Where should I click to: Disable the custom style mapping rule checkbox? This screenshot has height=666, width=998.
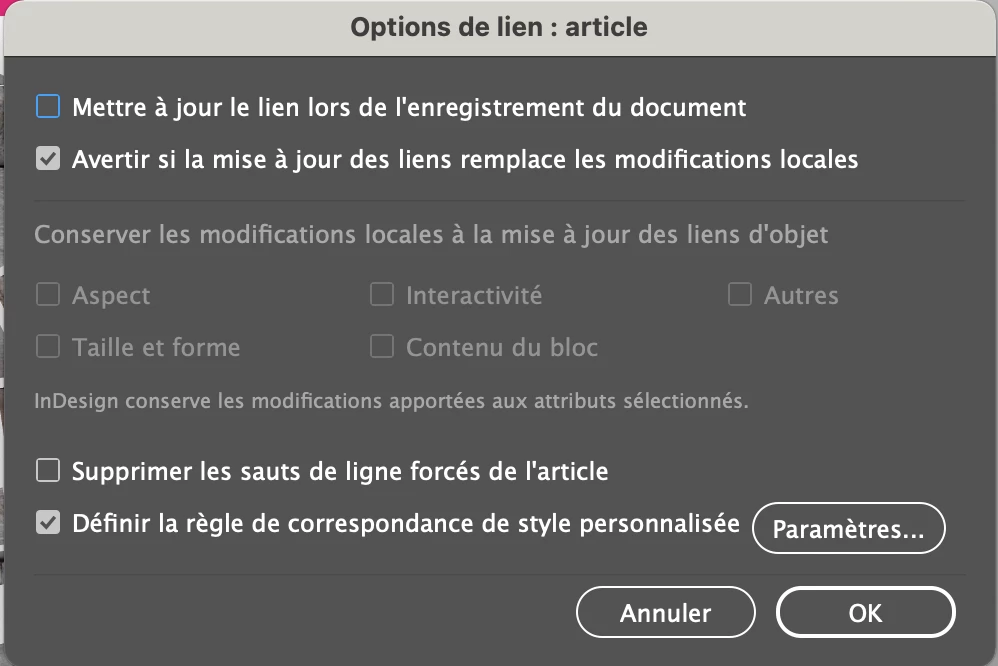pos(48,523)
